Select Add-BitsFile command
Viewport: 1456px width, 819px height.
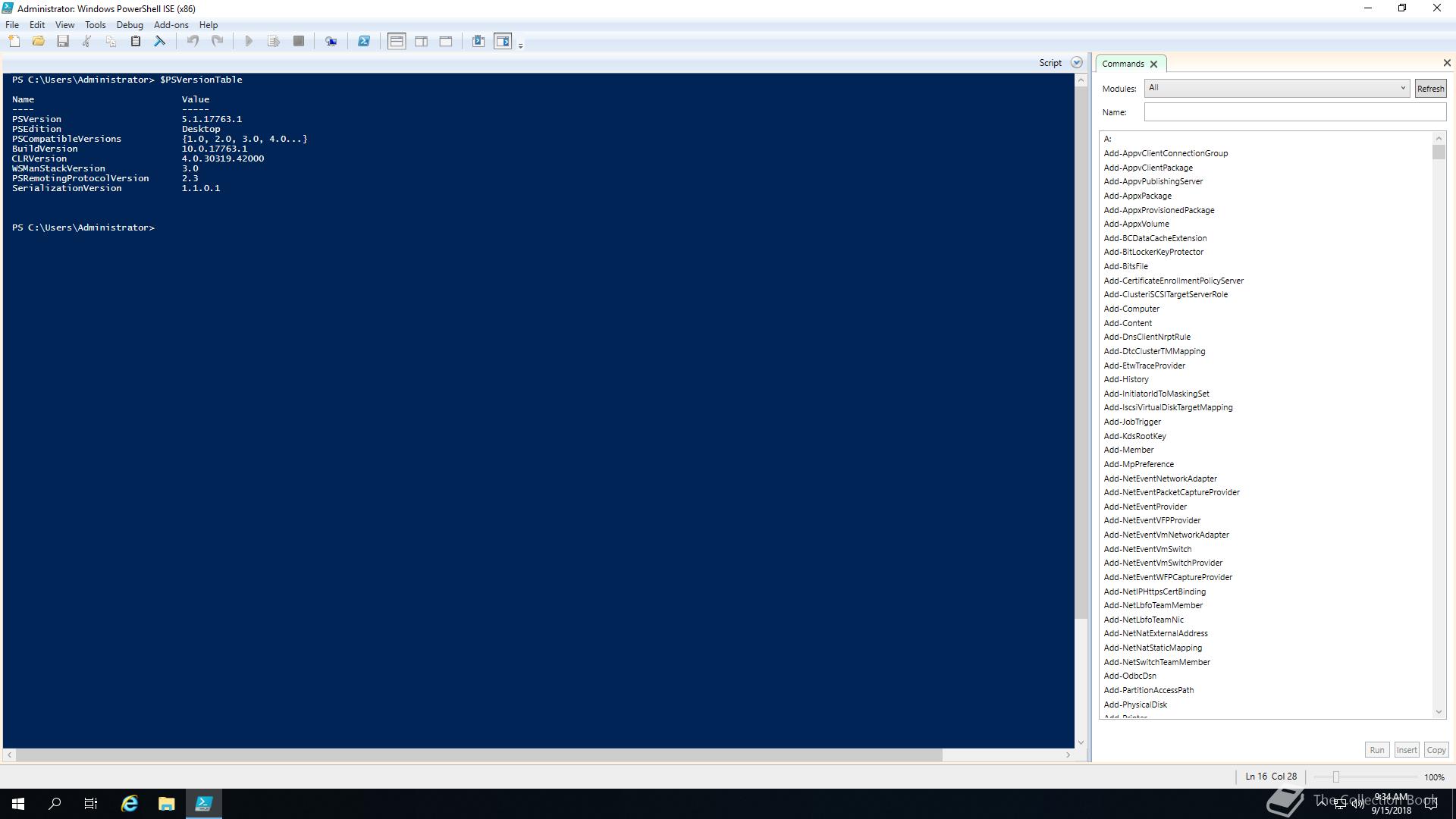1125,266
